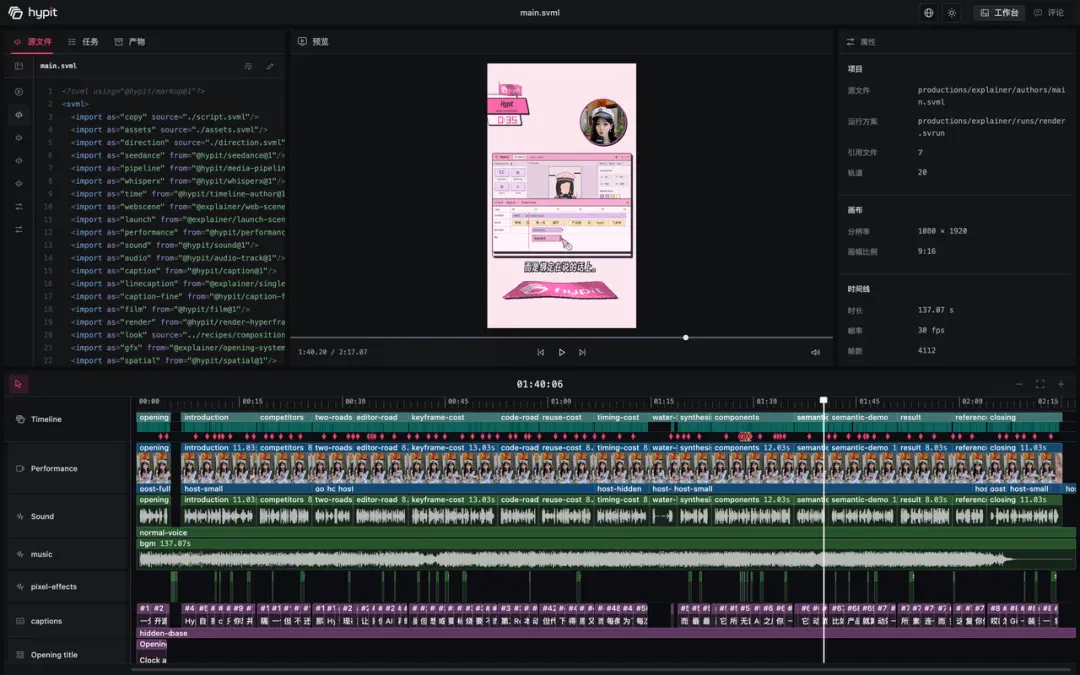Toggle the file panel sidebar icon
The width and height of the screenshot is (1080, 675).
[x=19, y=66]
